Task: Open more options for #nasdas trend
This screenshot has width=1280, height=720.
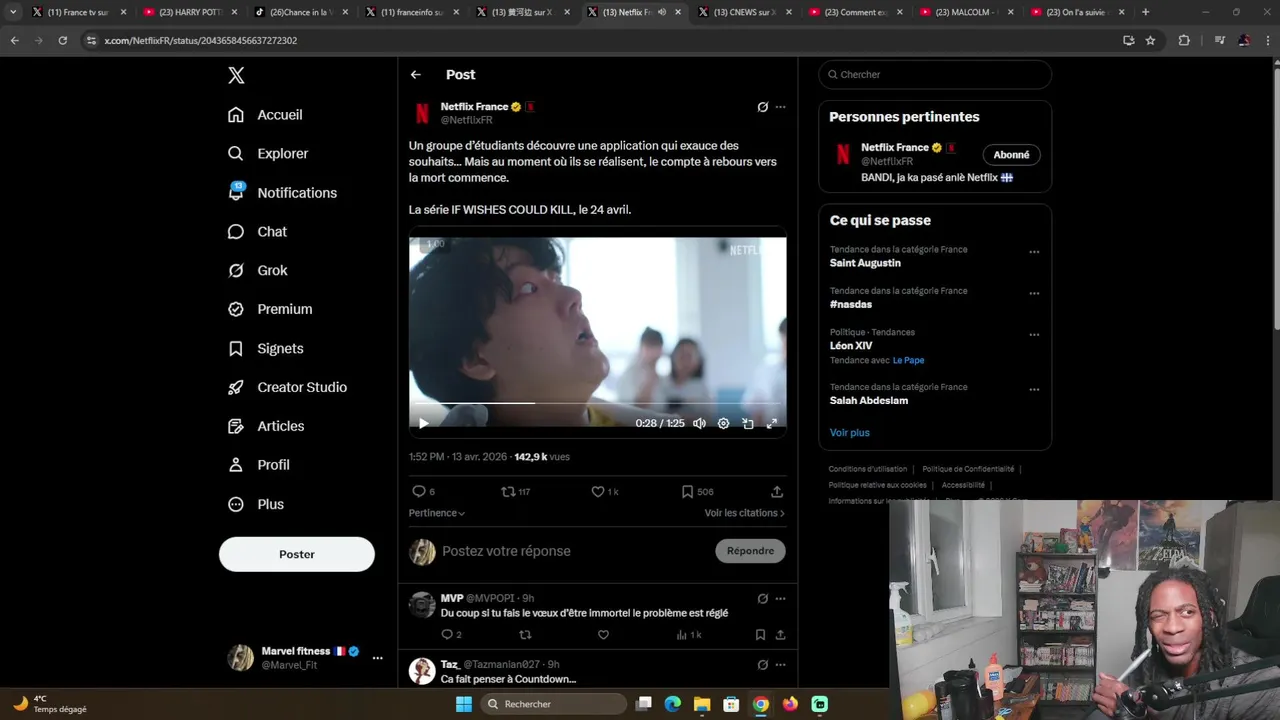Action: 1034,293
